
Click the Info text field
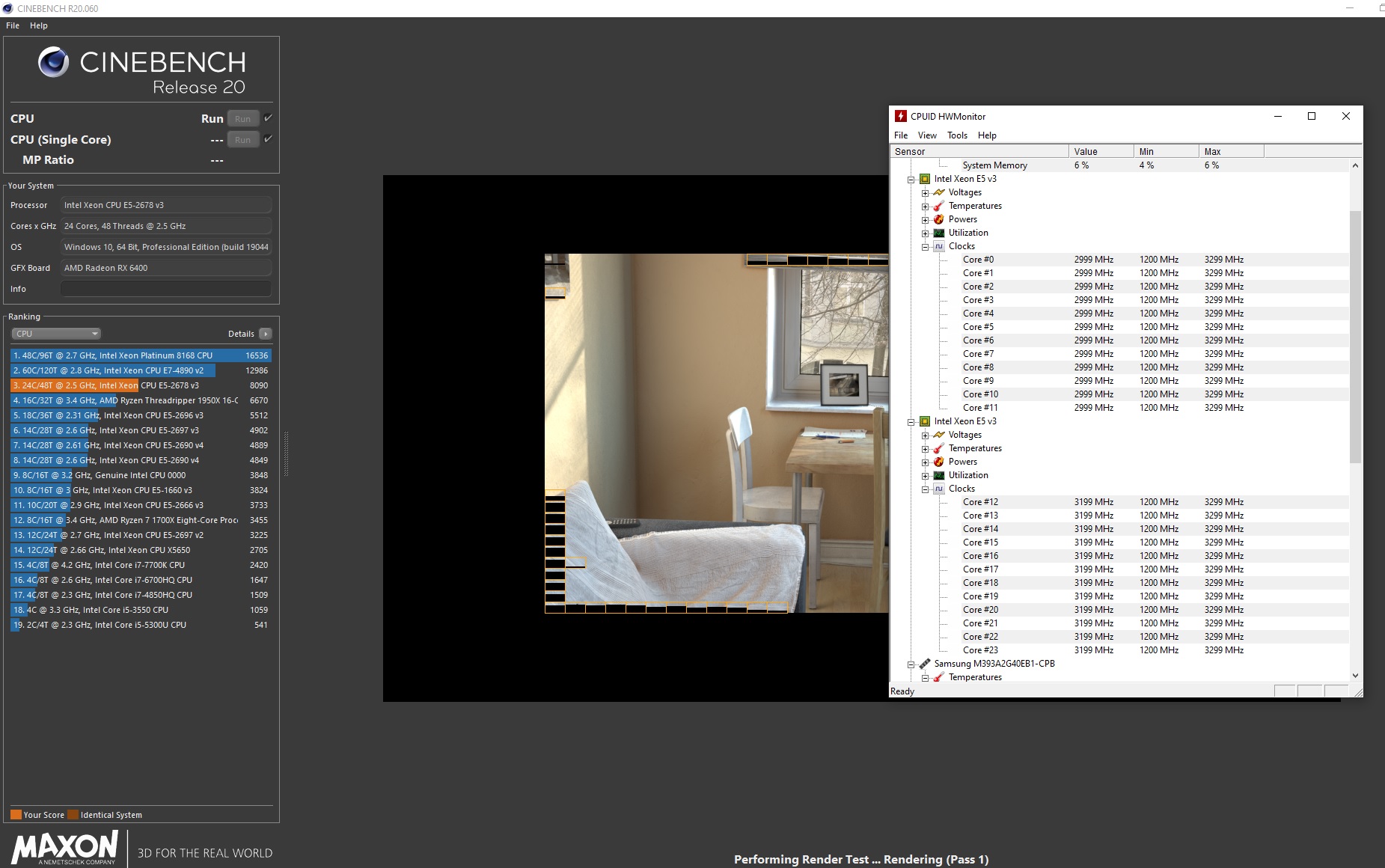point(165,289)
